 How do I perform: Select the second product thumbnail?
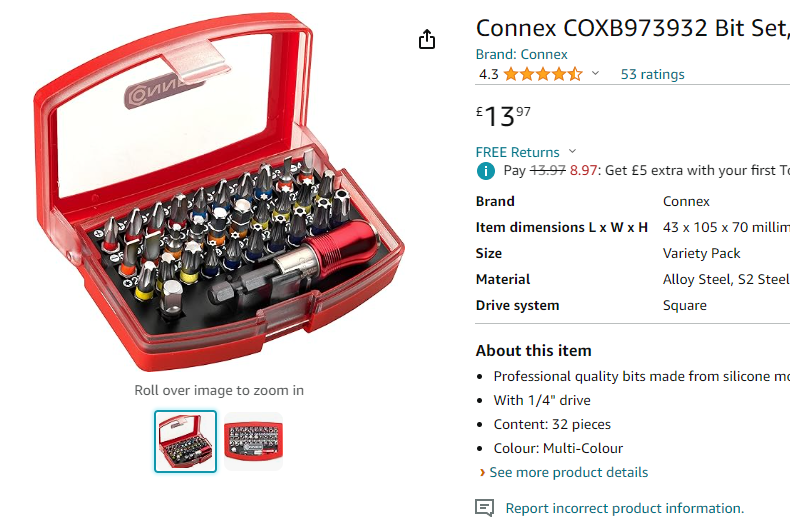tap(253, 441)
